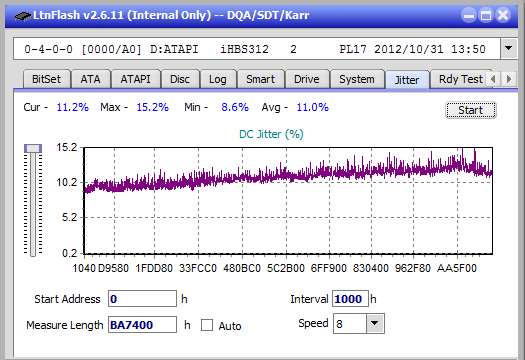Click the y-axis label 10.2
The height and width of the screenshot is (360, 525).
[x=67, y=183]
